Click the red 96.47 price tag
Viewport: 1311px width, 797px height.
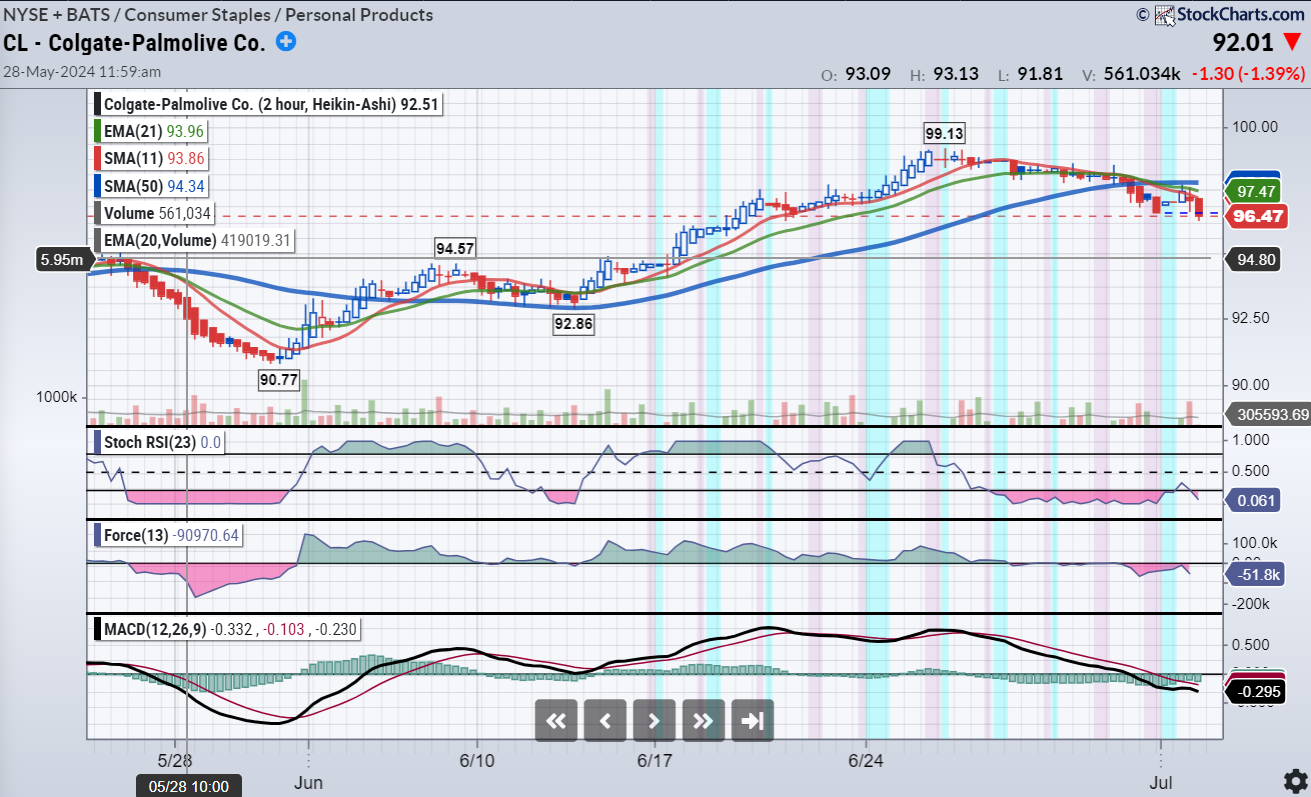pyautogui.click(x=1255, y=215)
